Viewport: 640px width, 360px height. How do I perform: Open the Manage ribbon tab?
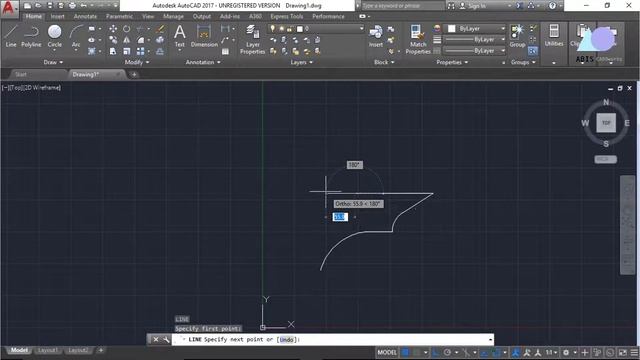coord(173,16)
